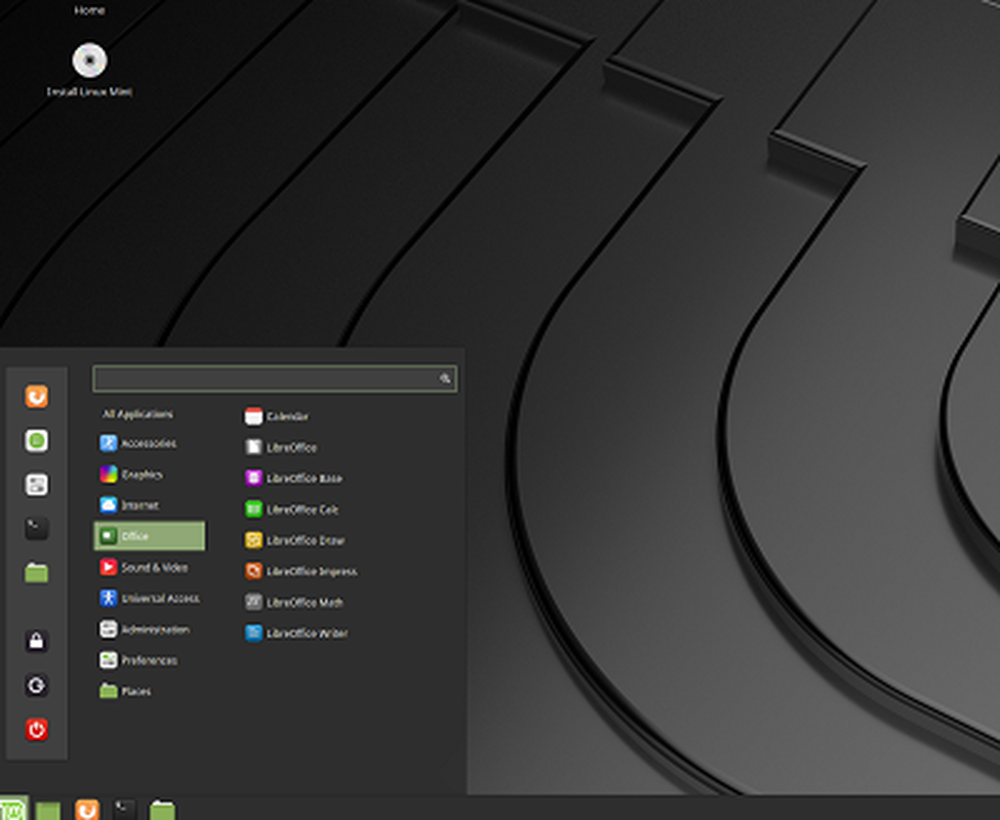1000x820 pixels.
Task: Log out via the sidebar logout icon
Action: pos(35,686)
